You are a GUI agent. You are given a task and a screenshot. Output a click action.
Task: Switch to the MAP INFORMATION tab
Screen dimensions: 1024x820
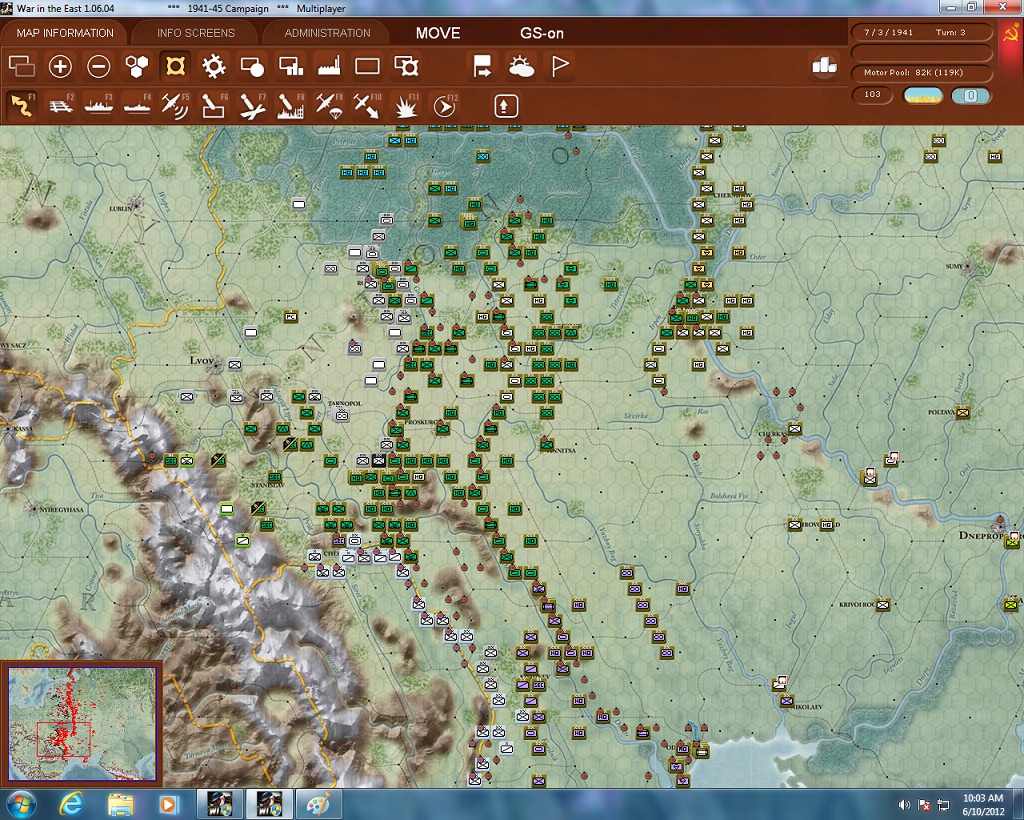65,33
